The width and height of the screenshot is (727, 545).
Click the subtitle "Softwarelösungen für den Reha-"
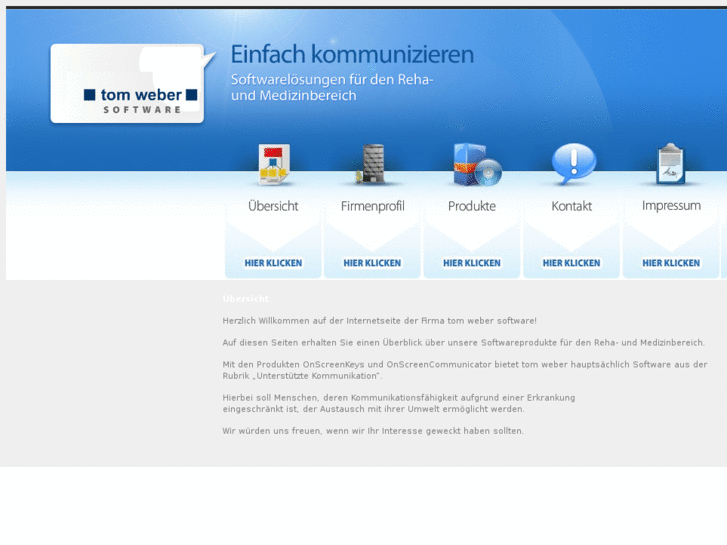pyautogui.click(x=332, y=80)
